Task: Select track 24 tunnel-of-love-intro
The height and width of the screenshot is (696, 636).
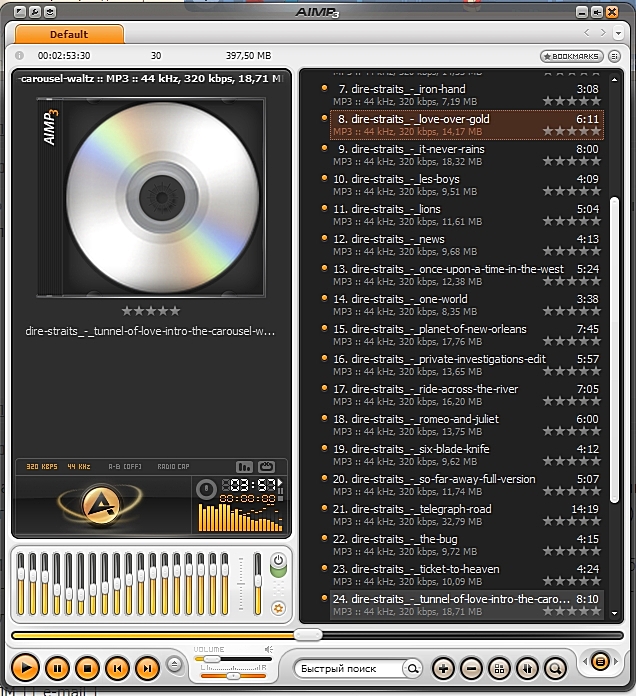Action: click(466, 605)
